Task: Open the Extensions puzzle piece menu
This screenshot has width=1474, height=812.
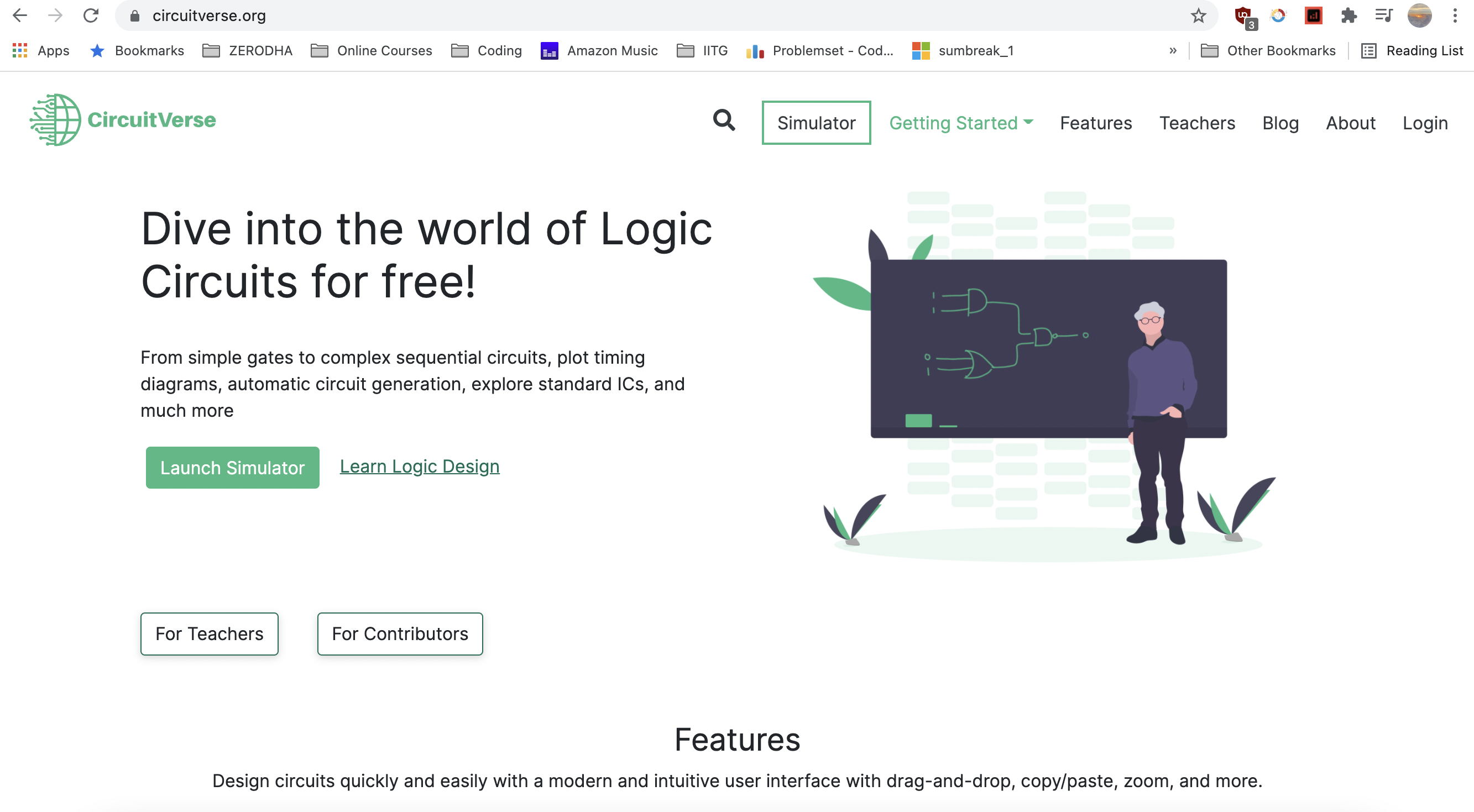Action: [1348, 16]
